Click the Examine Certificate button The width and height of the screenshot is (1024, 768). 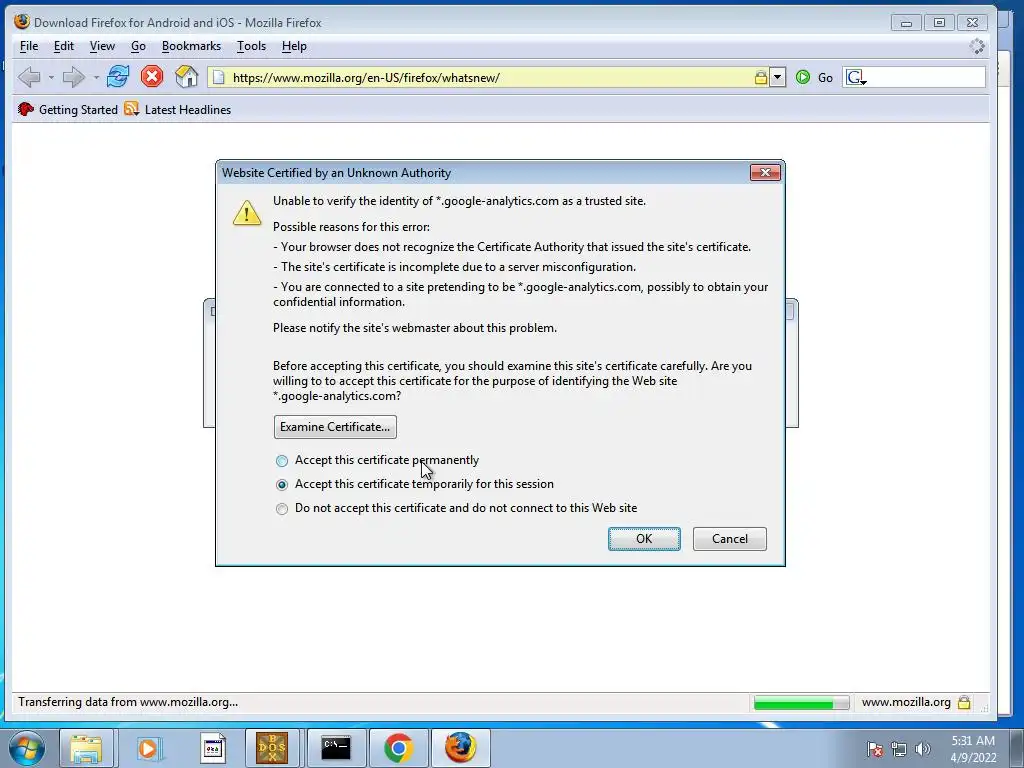[x=335, y=427]
